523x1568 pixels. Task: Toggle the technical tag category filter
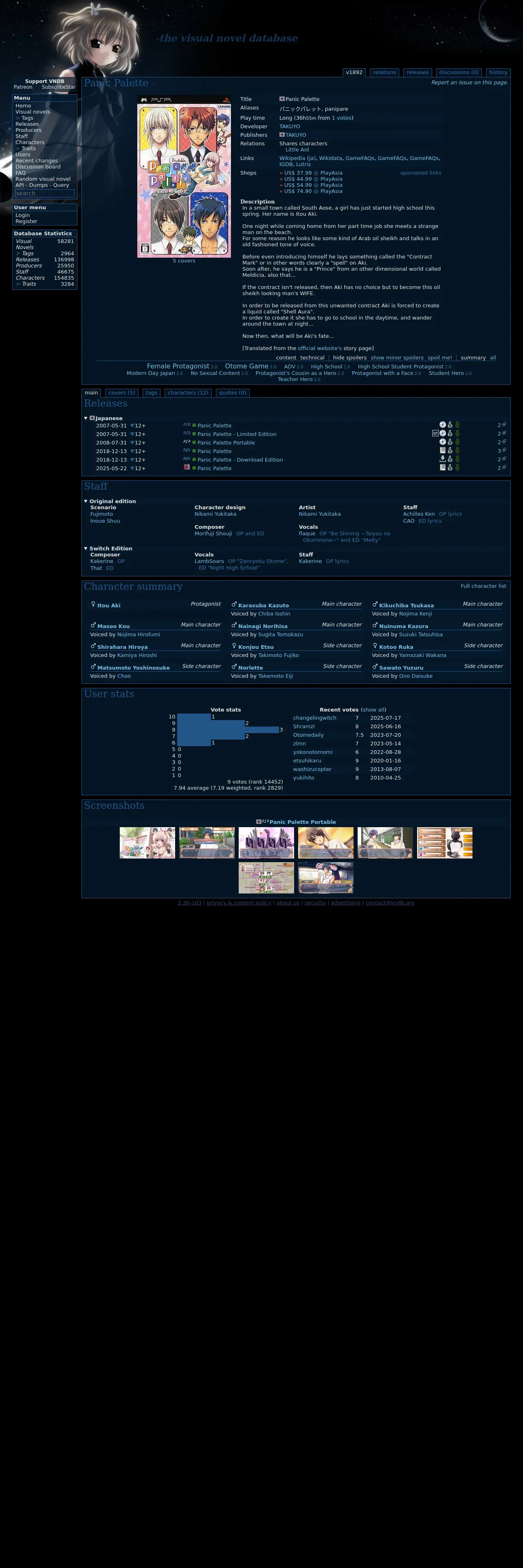coord(312,357)
